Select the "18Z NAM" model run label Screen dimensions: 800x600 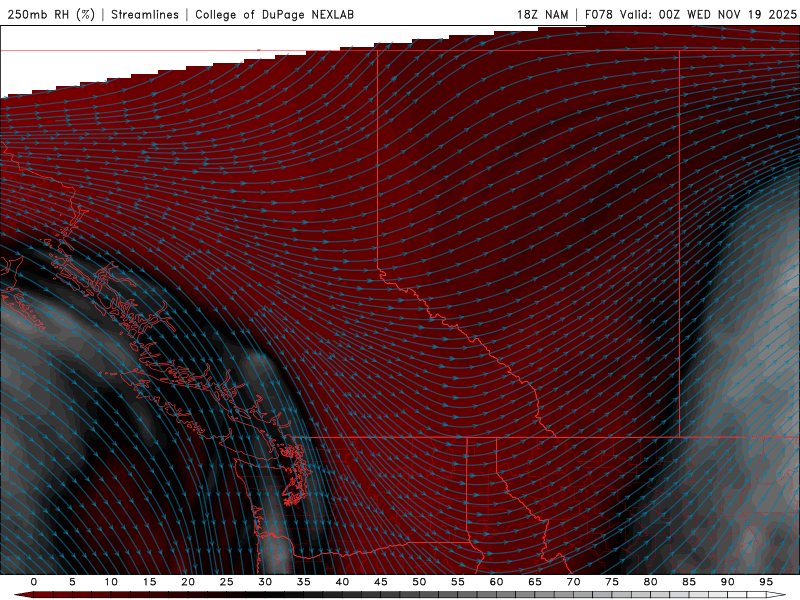point(542,14)
